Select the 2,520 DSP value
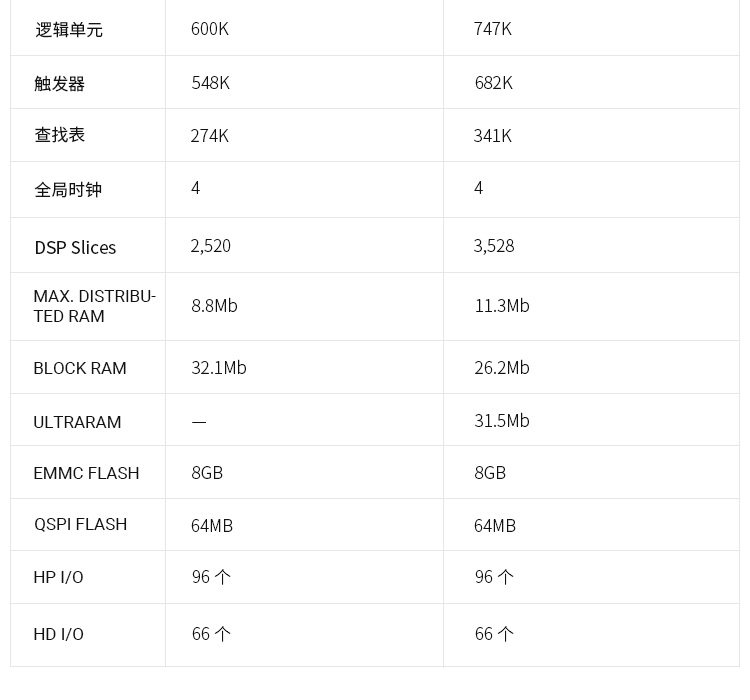Image resolution: width=750 pixels, height=700 pixels. click(211, 246)
